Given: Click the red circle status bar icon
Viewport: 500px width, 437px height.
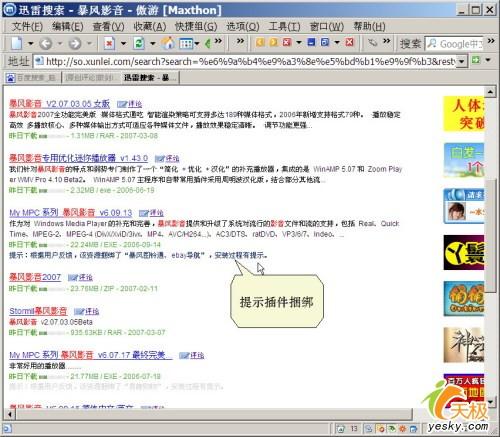Looking at the screenshot, I should point(381,429).
